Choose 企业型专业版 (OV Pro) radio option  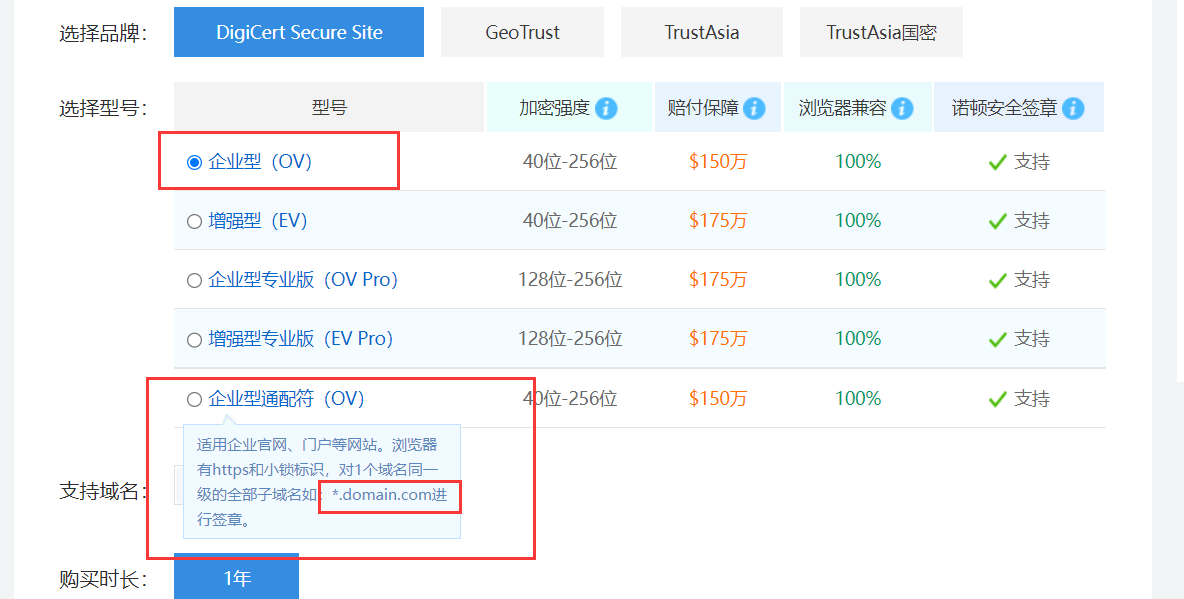(x=194, y=280)
